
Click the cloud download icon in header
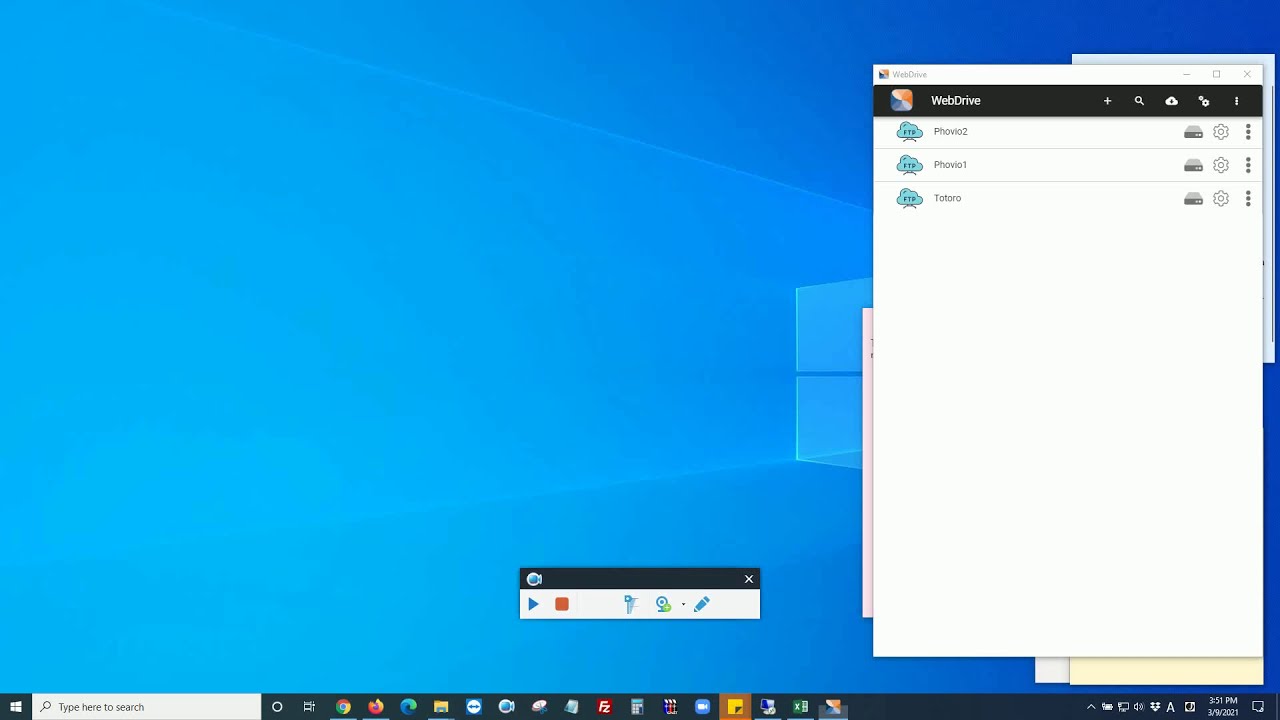tap(1171, 101)
